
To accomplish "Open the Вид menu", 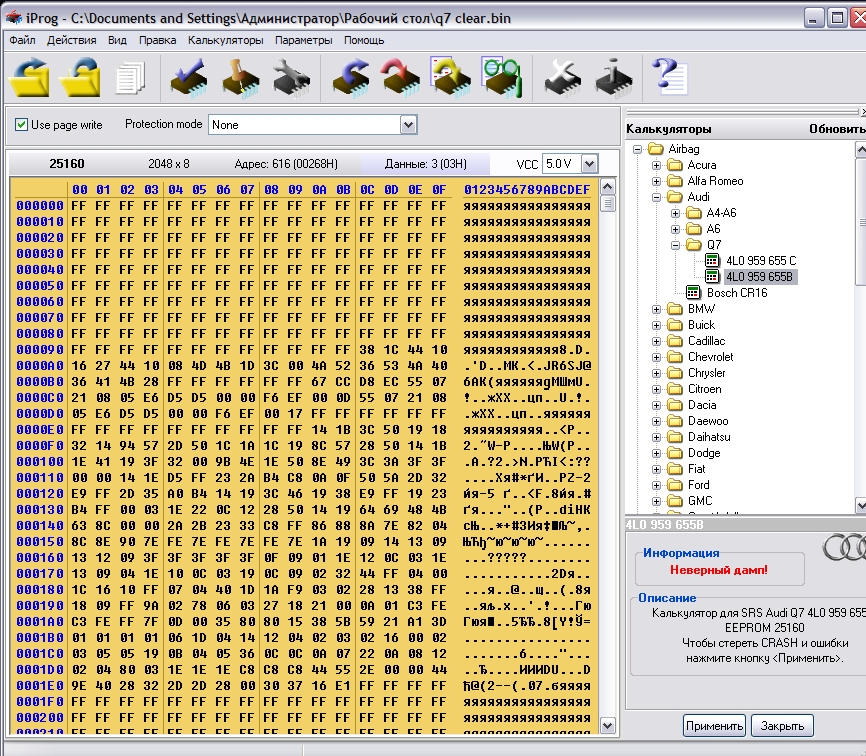I will click(x=117, y=40).
